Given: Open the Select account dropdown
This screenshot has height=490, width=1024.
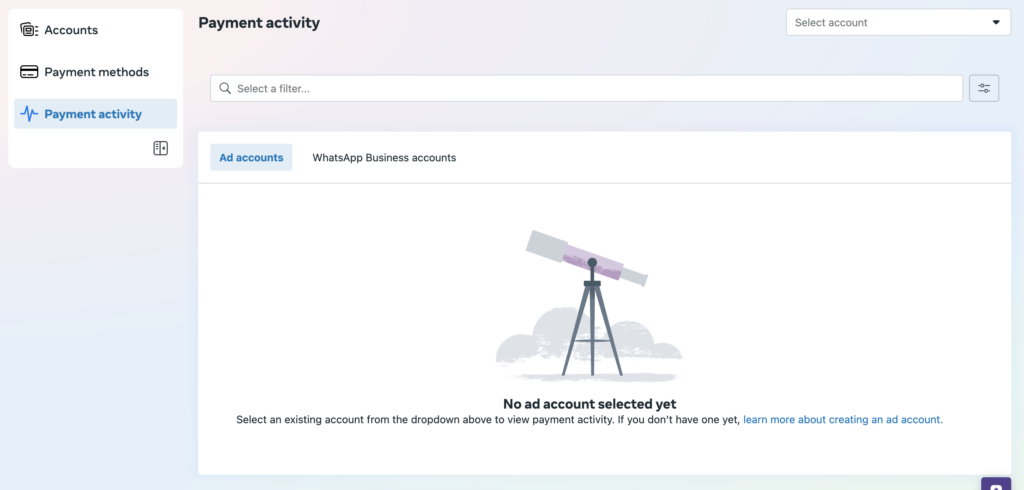Looking at the screenshot, I should pyautogui.click(x=898, y=22).
